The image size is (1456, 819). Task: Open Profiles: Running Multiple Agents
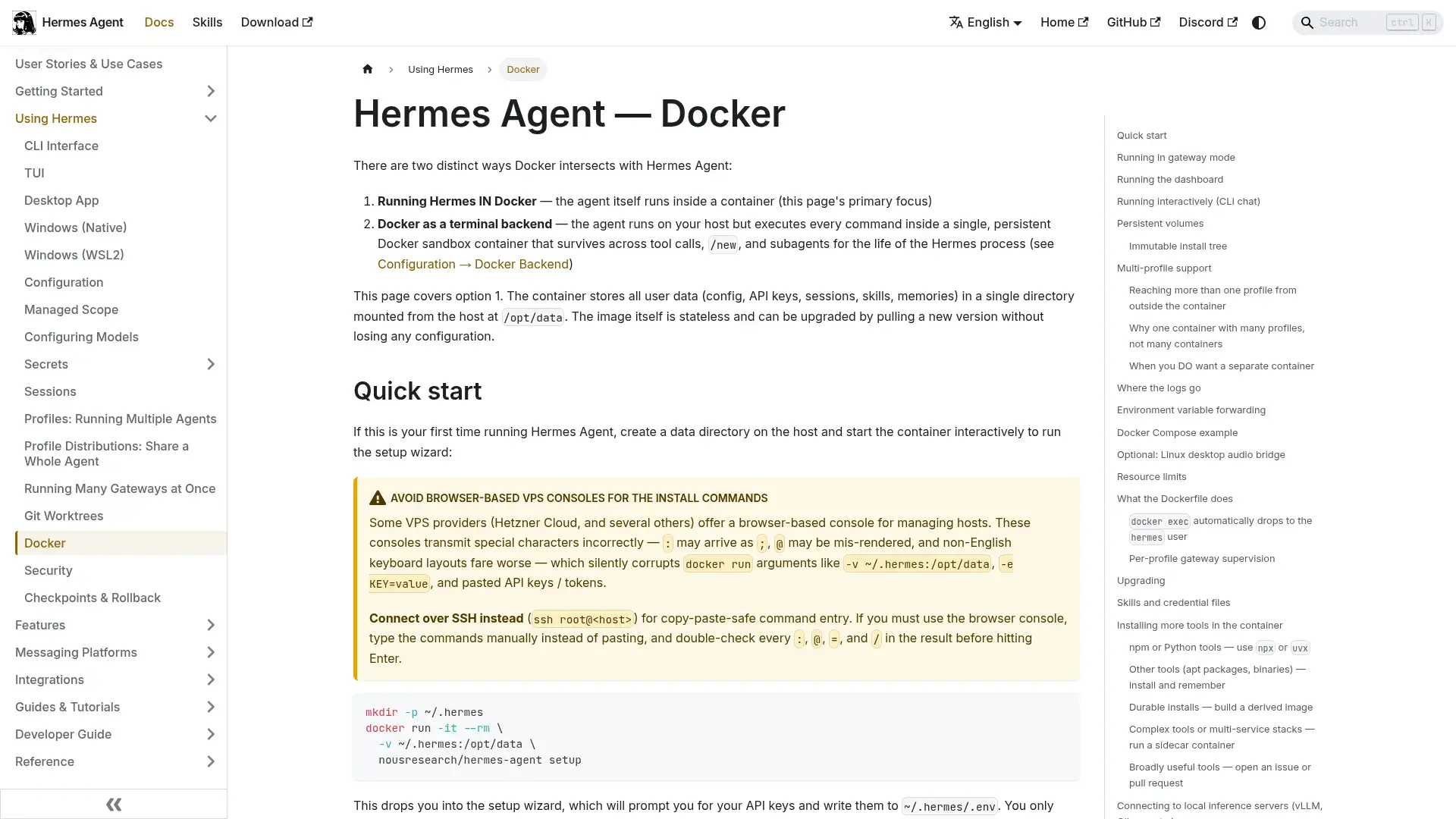[121, 419]
